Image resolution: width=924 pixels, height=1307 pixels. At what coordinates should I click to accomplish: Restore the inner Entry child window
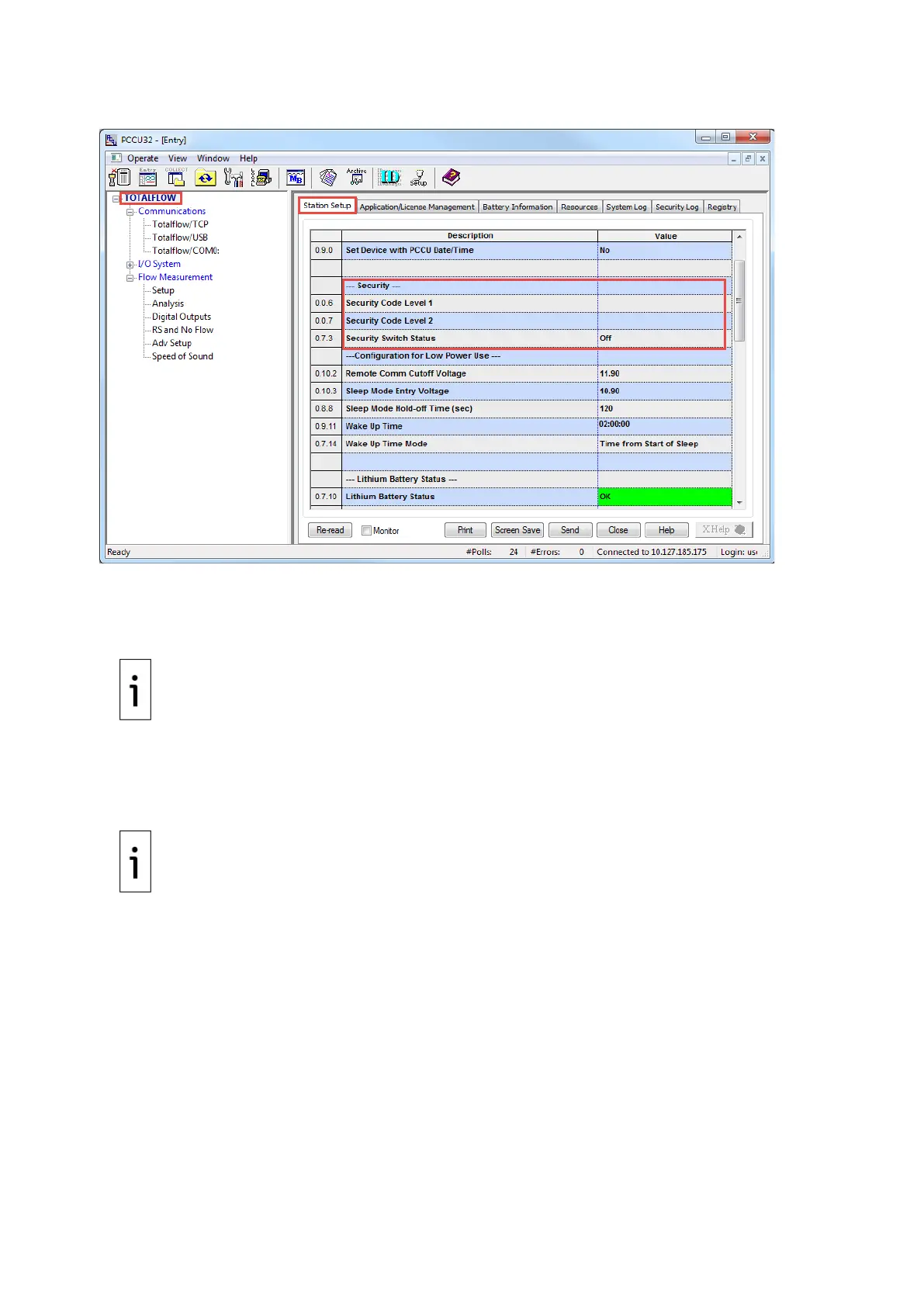tap(748, 158)
